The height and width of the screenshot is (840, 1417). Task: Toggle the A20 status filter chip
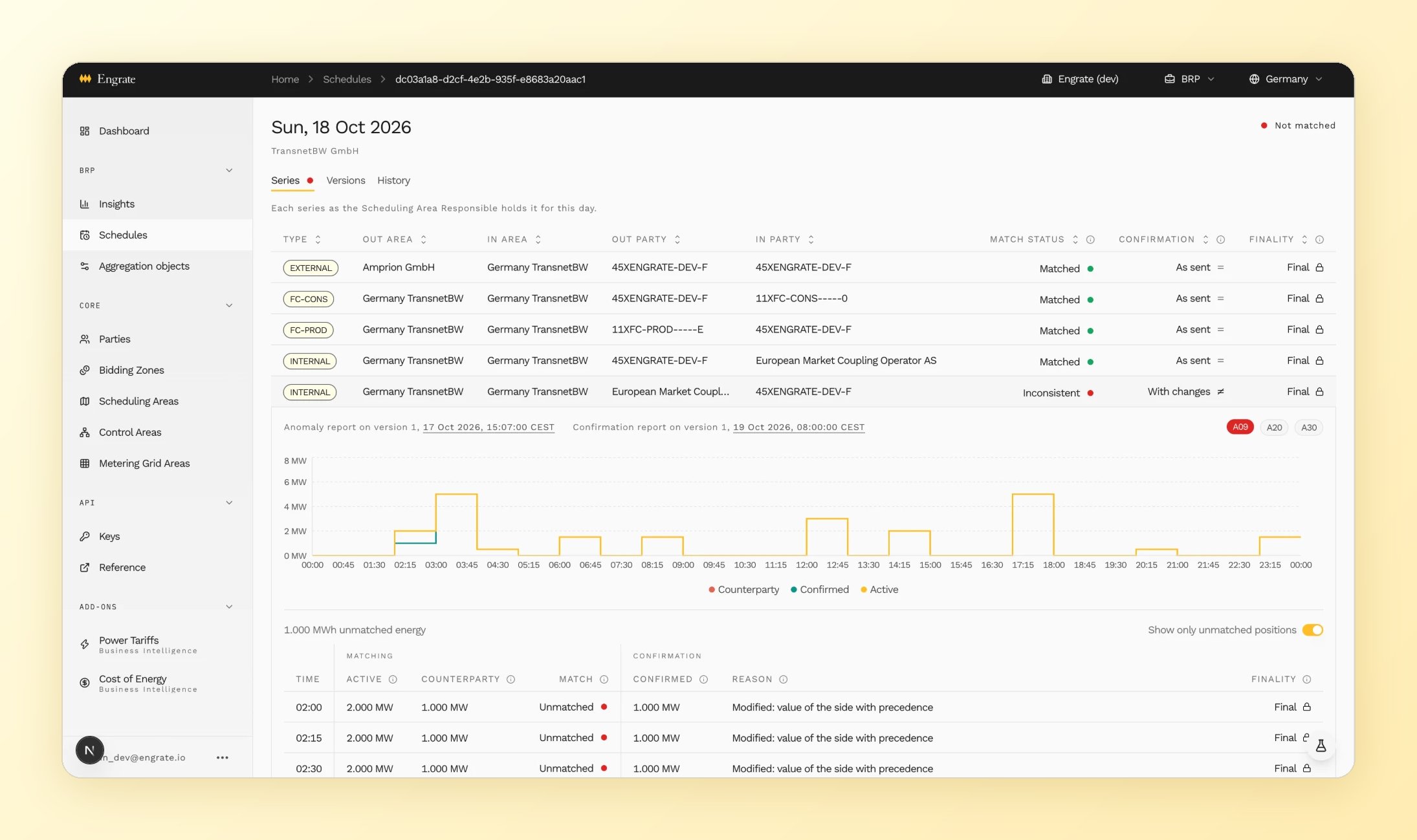(1274, 427)
